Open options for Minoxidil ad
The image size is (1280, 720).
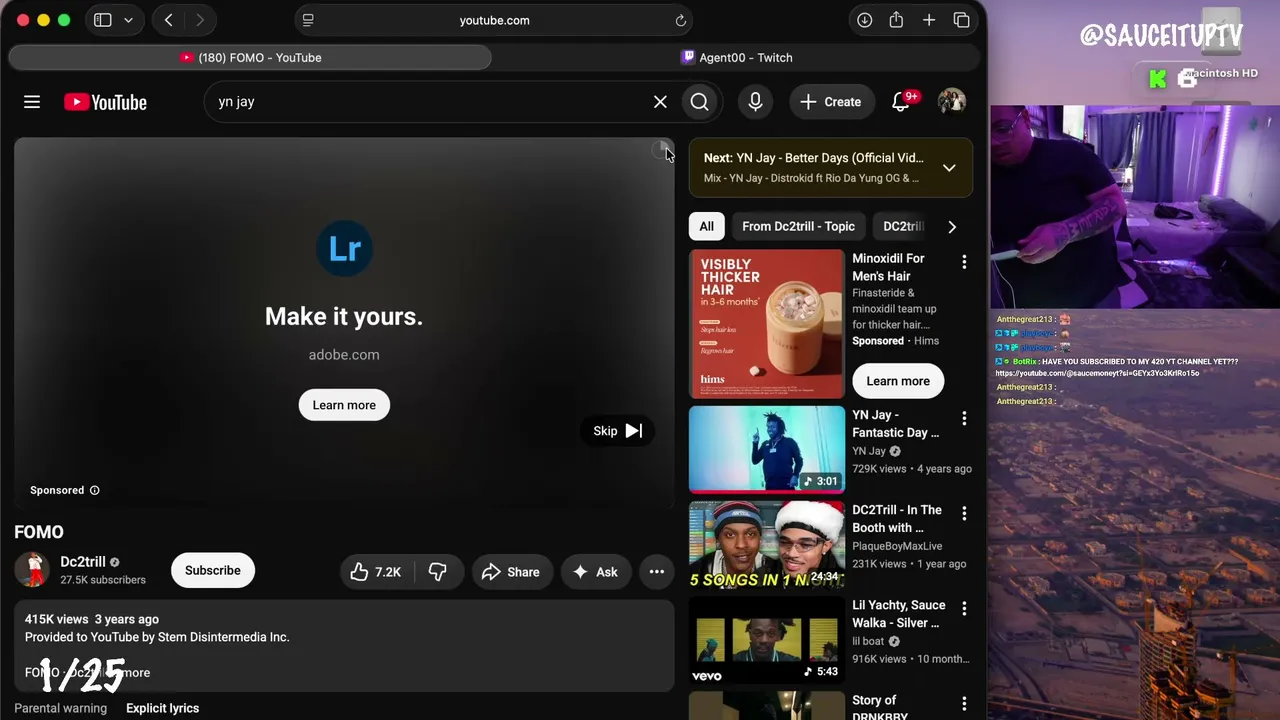[x=964, y=262]
